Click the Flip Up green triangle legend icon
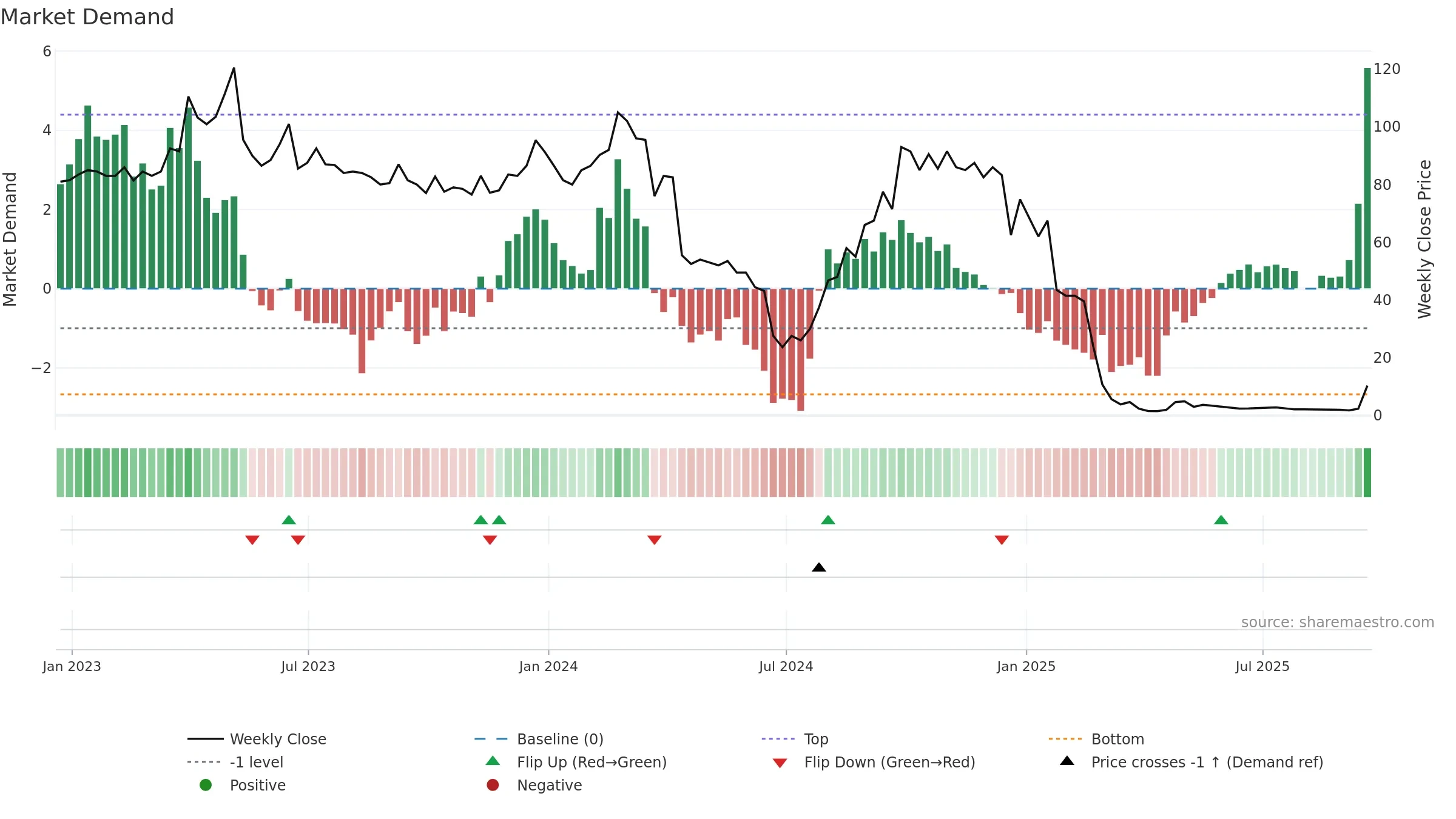The width and height of the screenshot is (1456, 819). [493, 761]
